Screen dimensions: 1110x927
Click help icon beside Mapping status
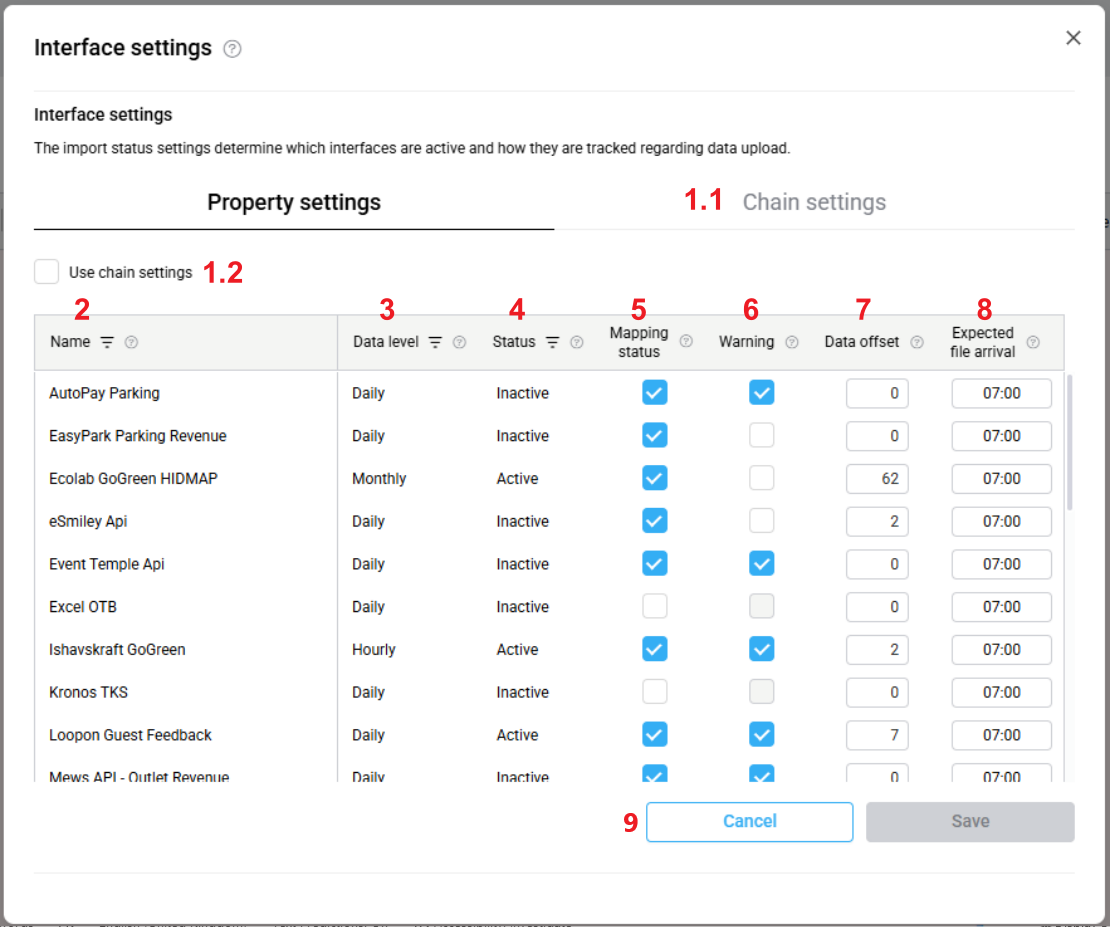click(686, 341)
